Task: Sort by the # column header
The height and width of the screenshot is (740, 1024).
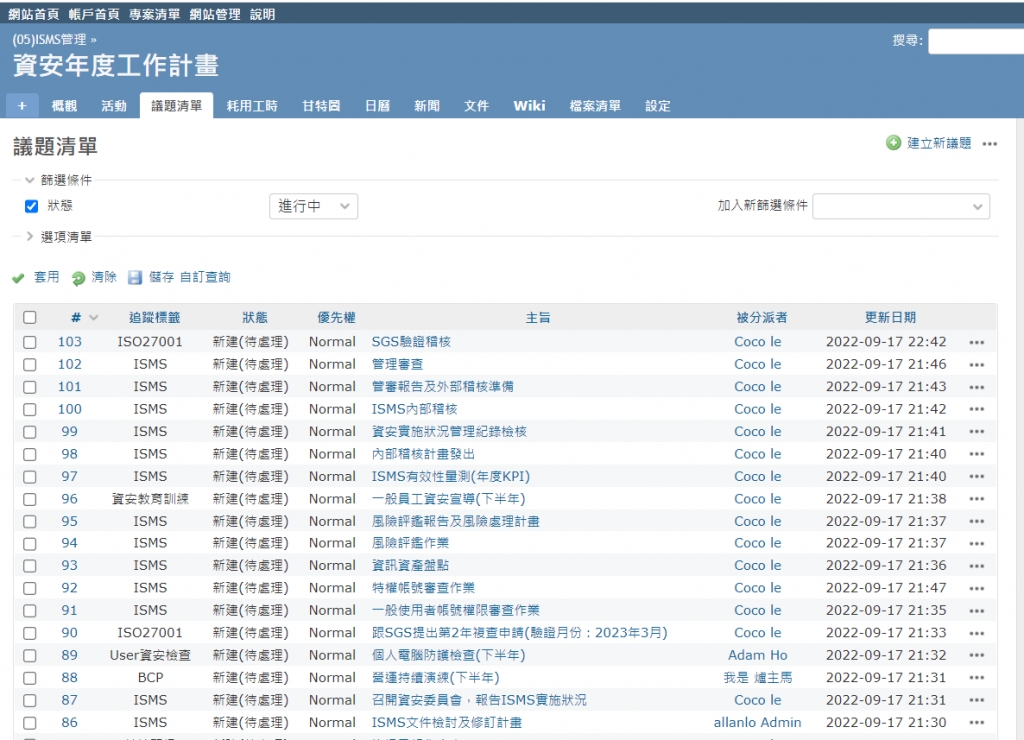Action: coord(76,318)
